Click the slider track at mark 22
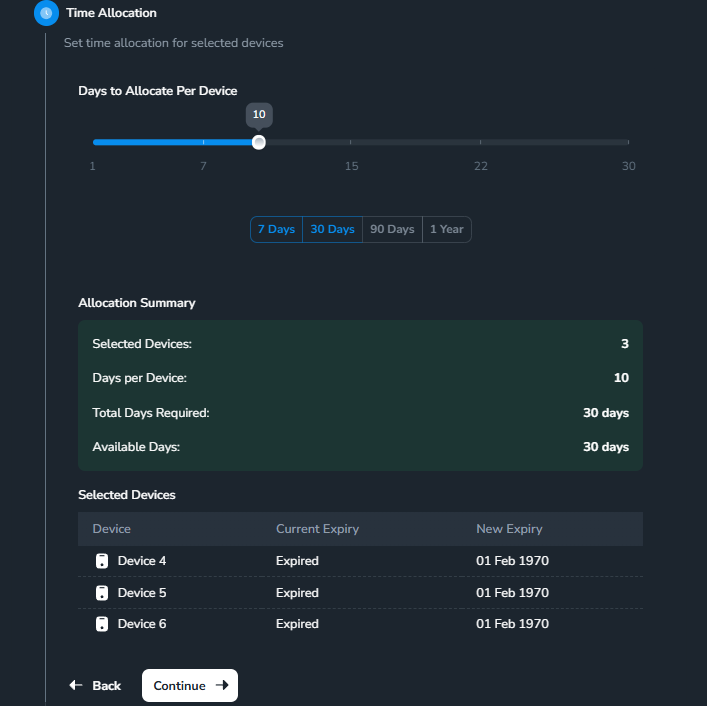 tap(480, 142)
